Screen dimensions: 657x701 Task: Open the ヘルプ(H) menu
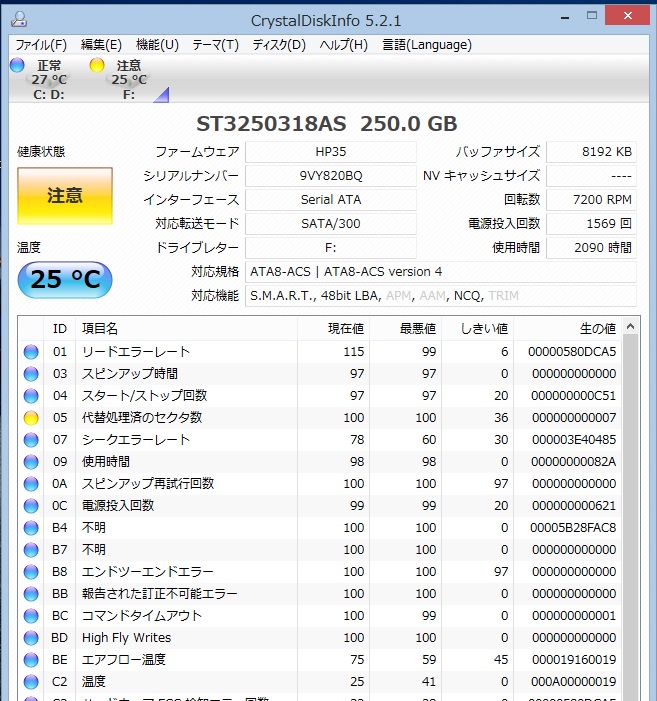point(343,45)
